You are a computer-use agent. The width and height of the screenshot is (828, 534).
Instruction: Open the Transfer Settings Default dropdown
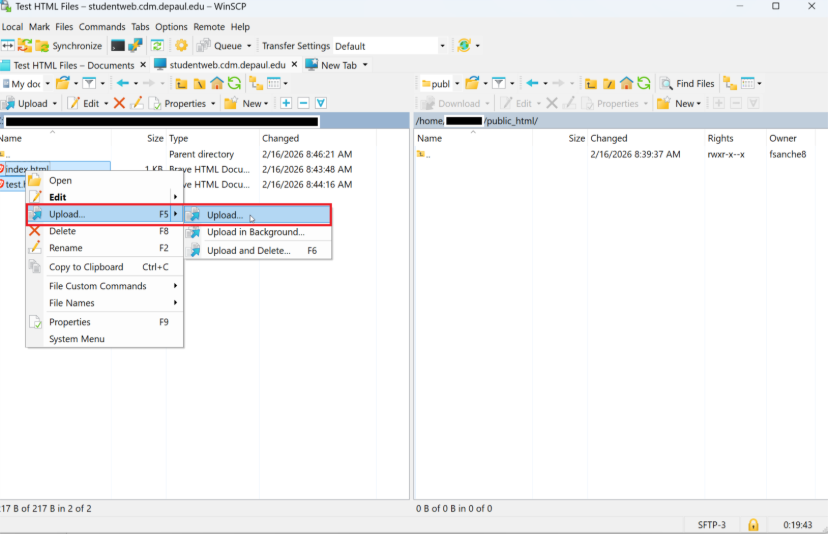pos(442,46)
